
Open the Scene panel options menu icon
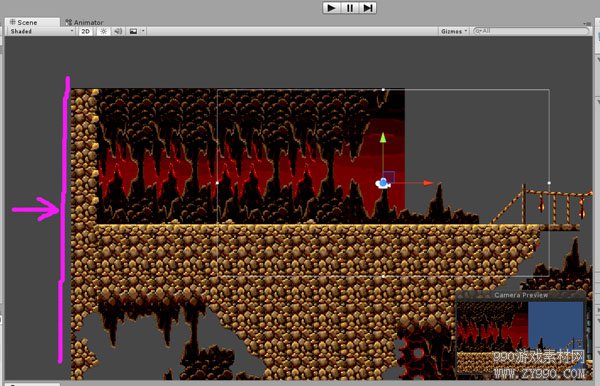(587, 23)
